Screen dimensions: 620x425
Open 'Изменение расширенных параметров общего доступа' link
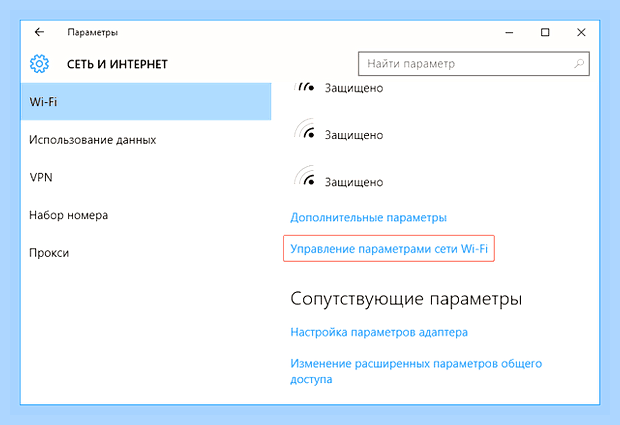[x=416, y=371]
